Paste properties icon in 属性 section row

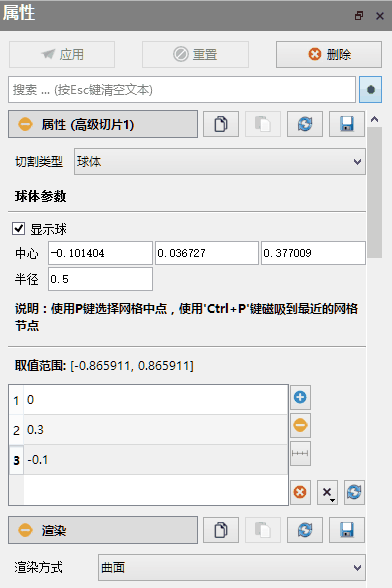(263, 124)
